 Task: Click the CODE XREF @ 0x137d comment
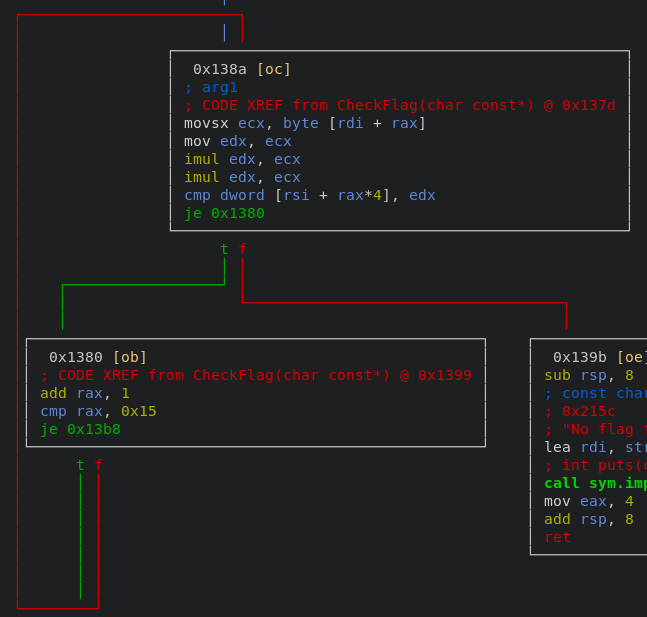[x=399, y=105]
